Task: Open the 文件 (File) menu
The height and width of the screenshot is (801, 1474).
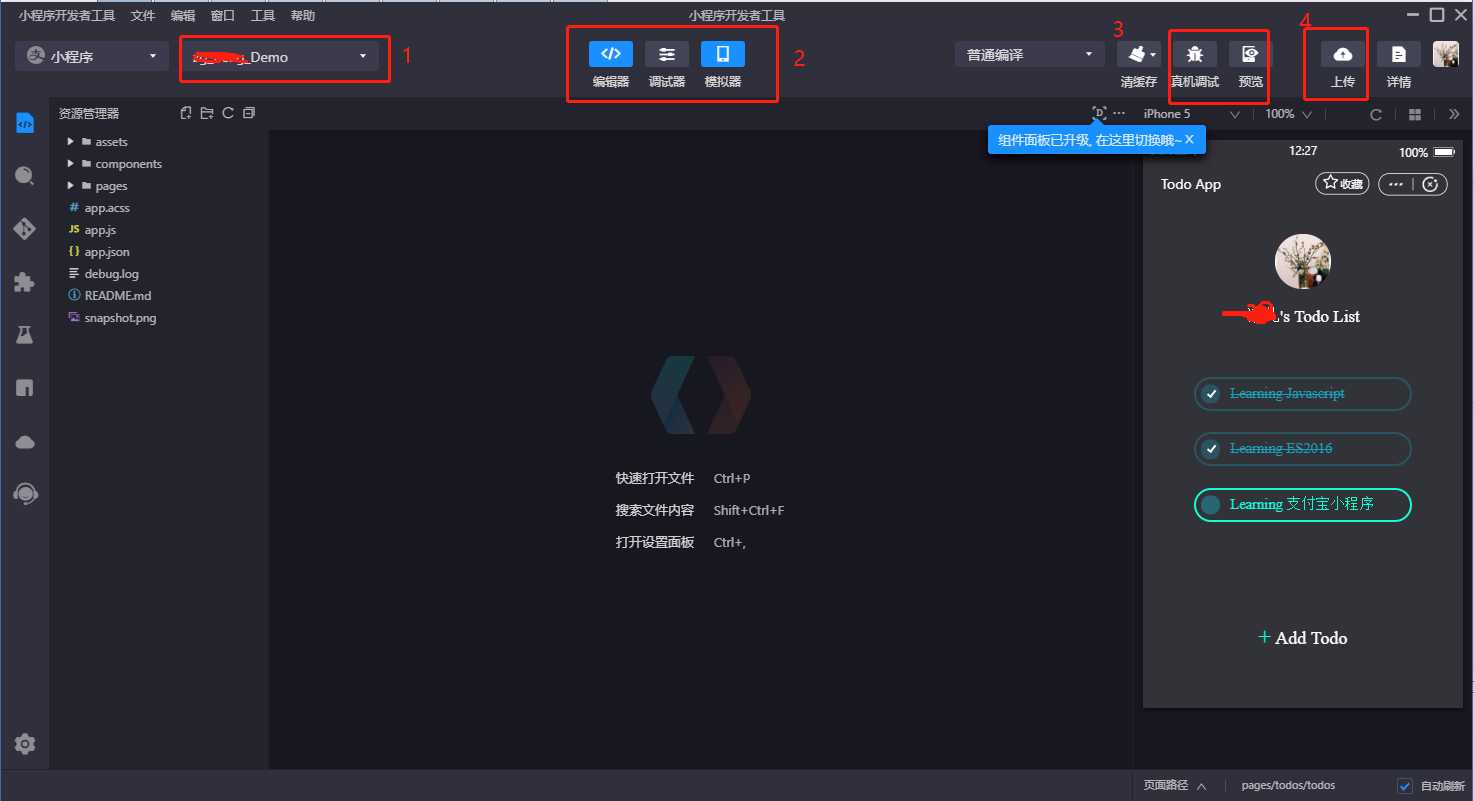Action: (x=143, y=16)
